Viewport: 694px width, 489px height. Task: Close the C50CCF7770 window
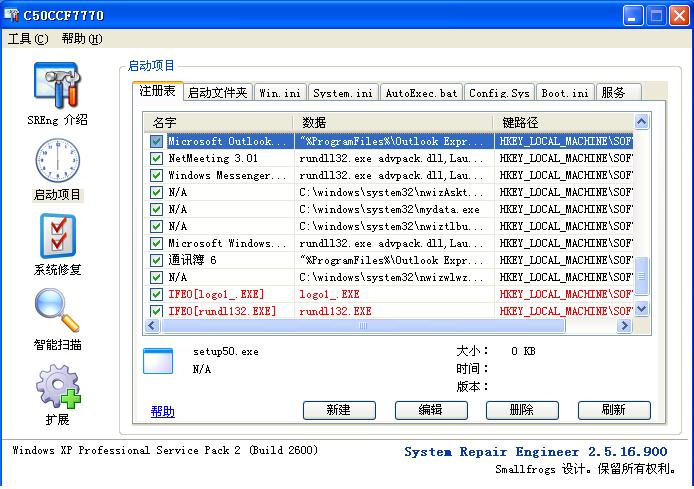679,16
